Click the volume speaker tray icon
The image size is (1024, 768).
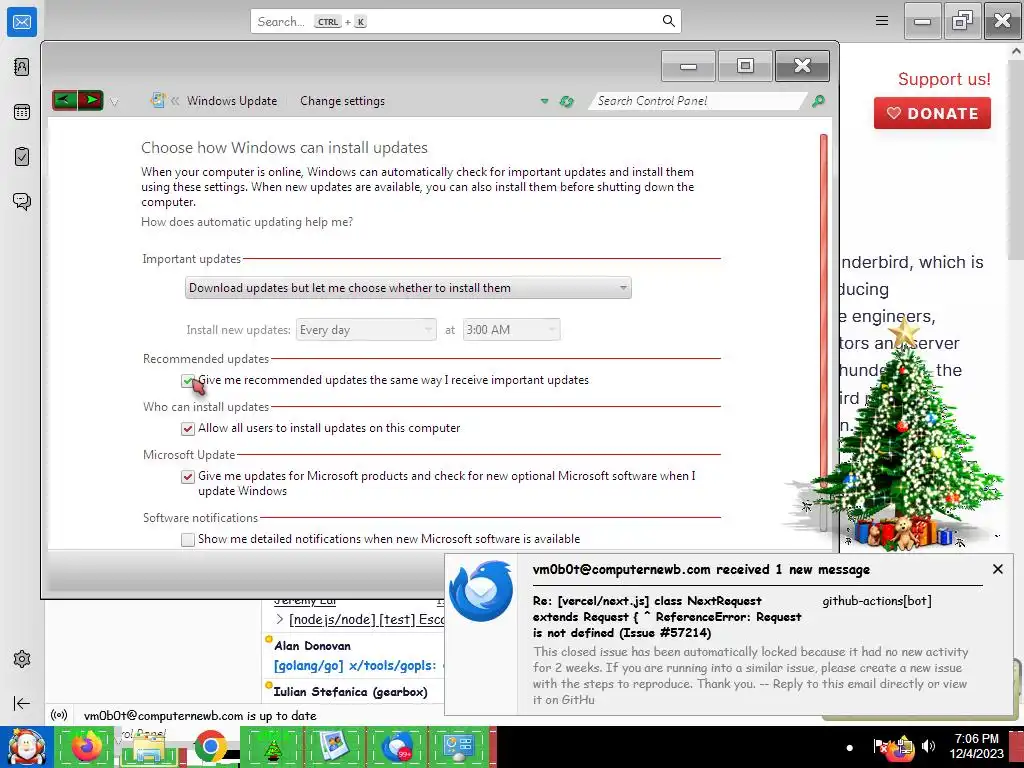click(928, 746)
